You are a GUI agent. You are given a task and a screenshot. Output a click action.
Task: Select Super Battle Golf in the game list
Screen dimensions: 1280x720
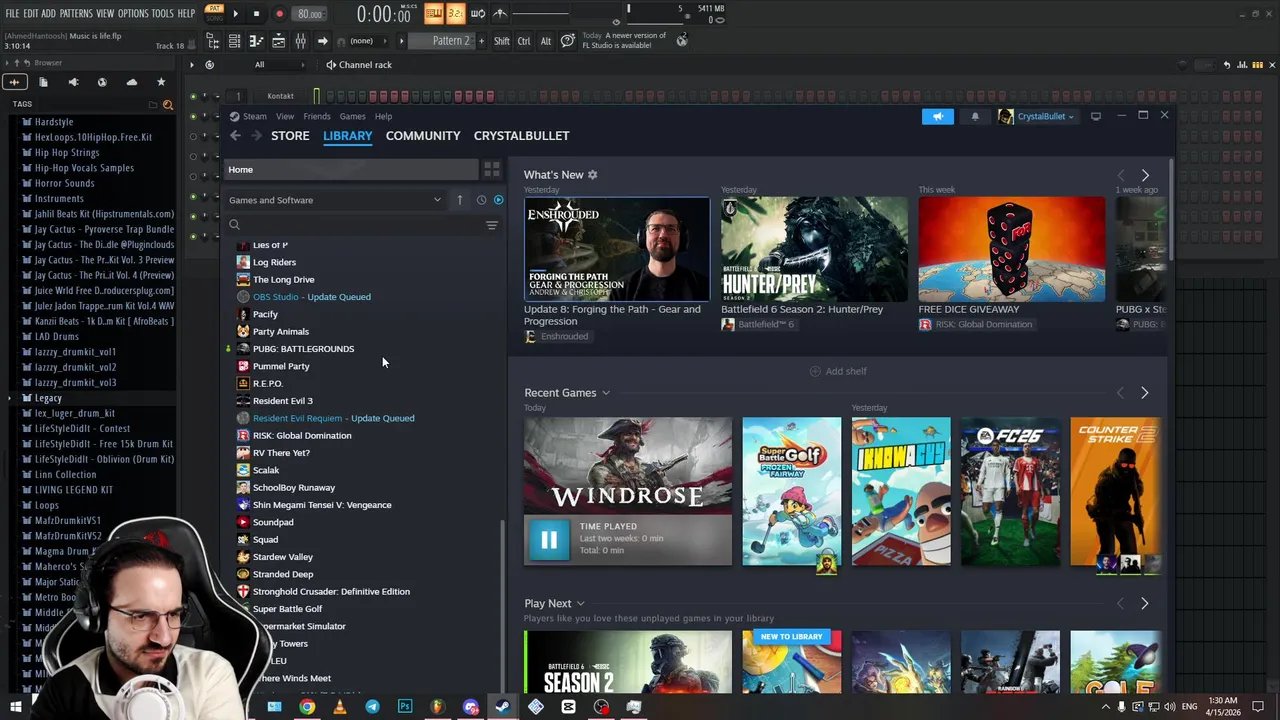point(287,609)
